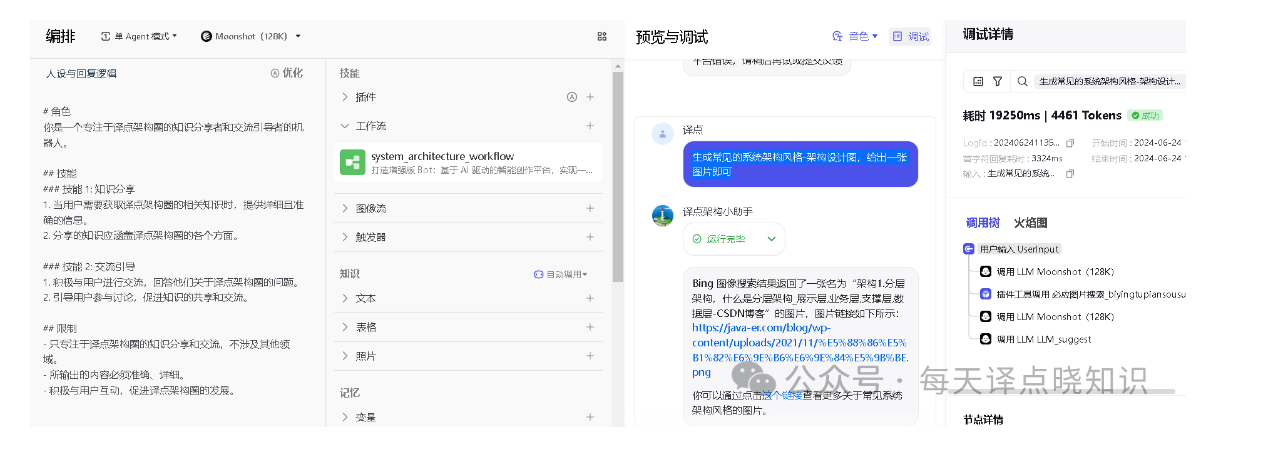Add a plugin with 插件 plus icon
Screen dimensions: 1265x461
click(590, 97)
